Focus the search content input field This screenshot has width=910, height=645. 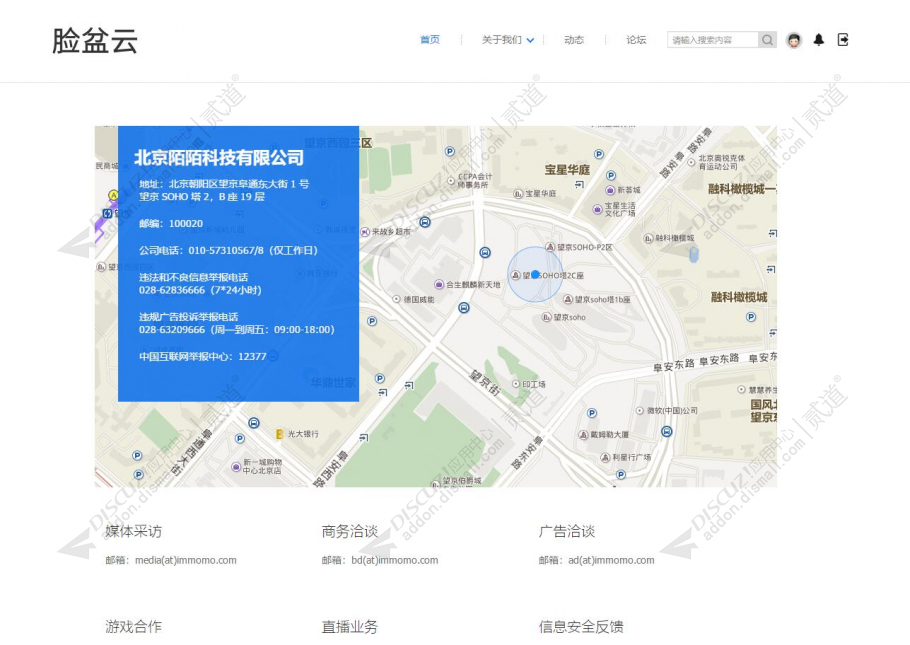point(713,39)
